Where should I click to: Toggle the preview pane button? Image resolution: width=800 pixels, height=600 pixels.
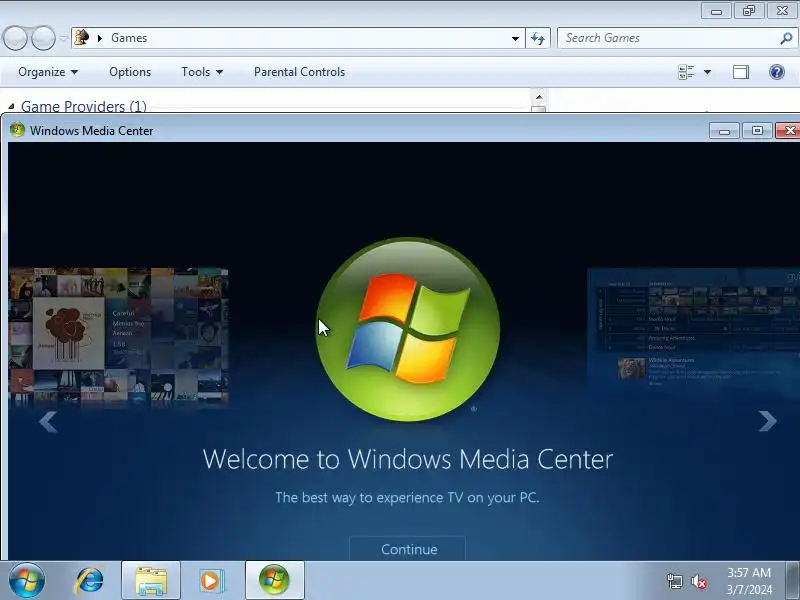tap(741, 72)
